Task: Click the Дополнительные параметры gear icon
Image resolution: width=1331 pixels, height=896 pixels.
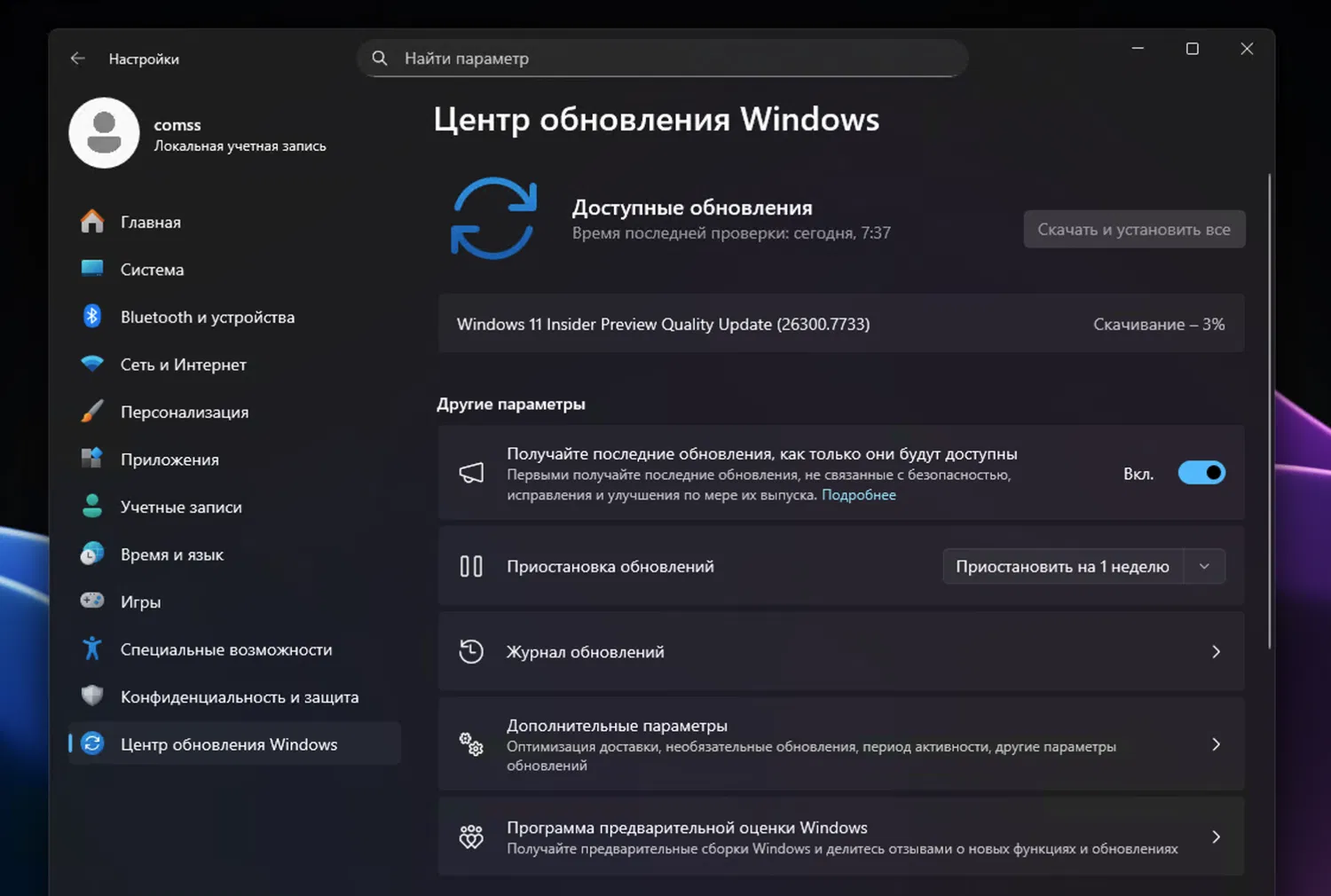Action: click(x=471, y=745)
